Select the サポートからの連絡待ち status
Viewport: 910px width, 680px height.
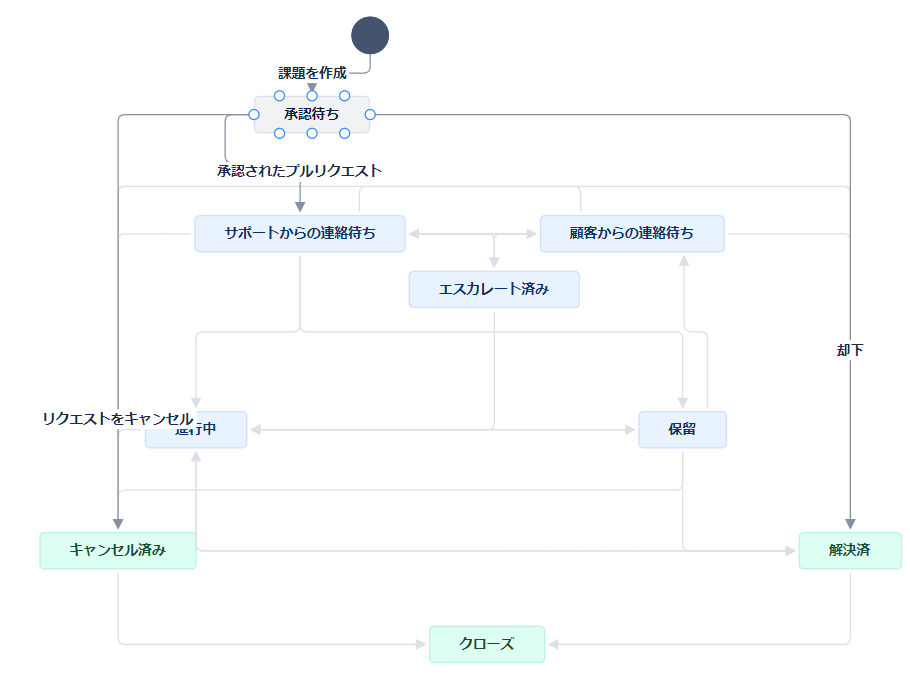(x=300, y=234)
